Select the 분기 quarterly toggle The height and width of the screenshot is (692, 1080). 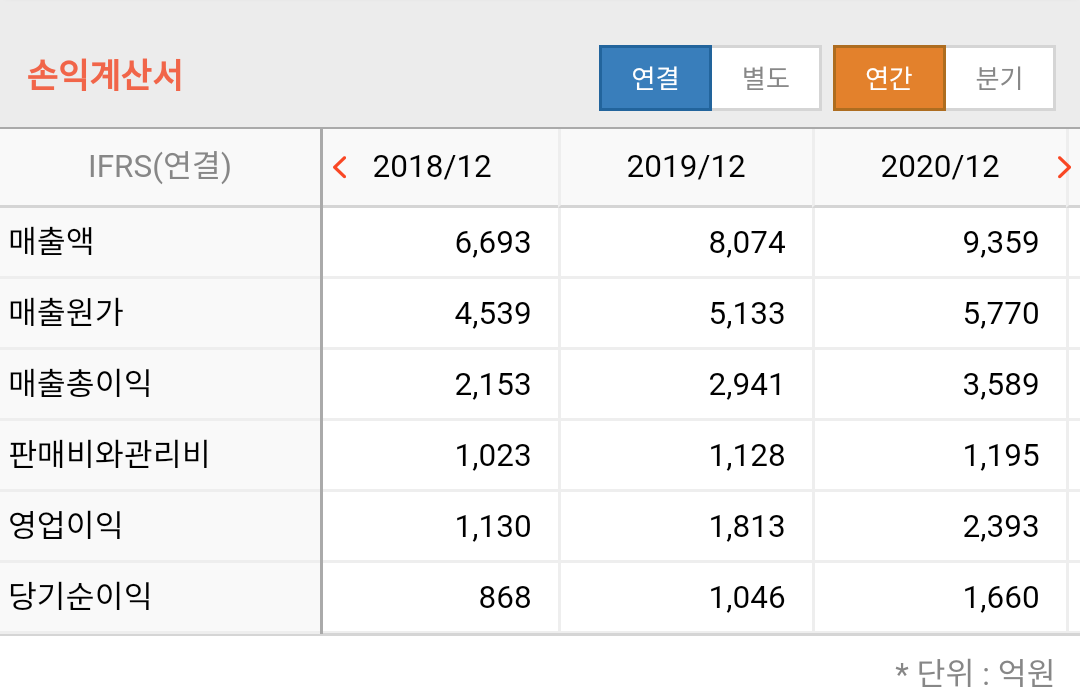[1000, 78]
